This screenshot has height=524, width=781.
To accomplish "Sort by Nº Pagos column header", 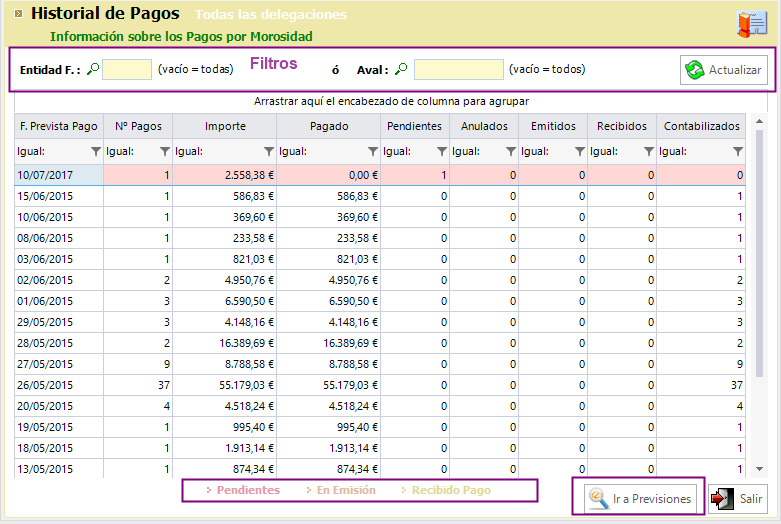I will coord(138,126).
